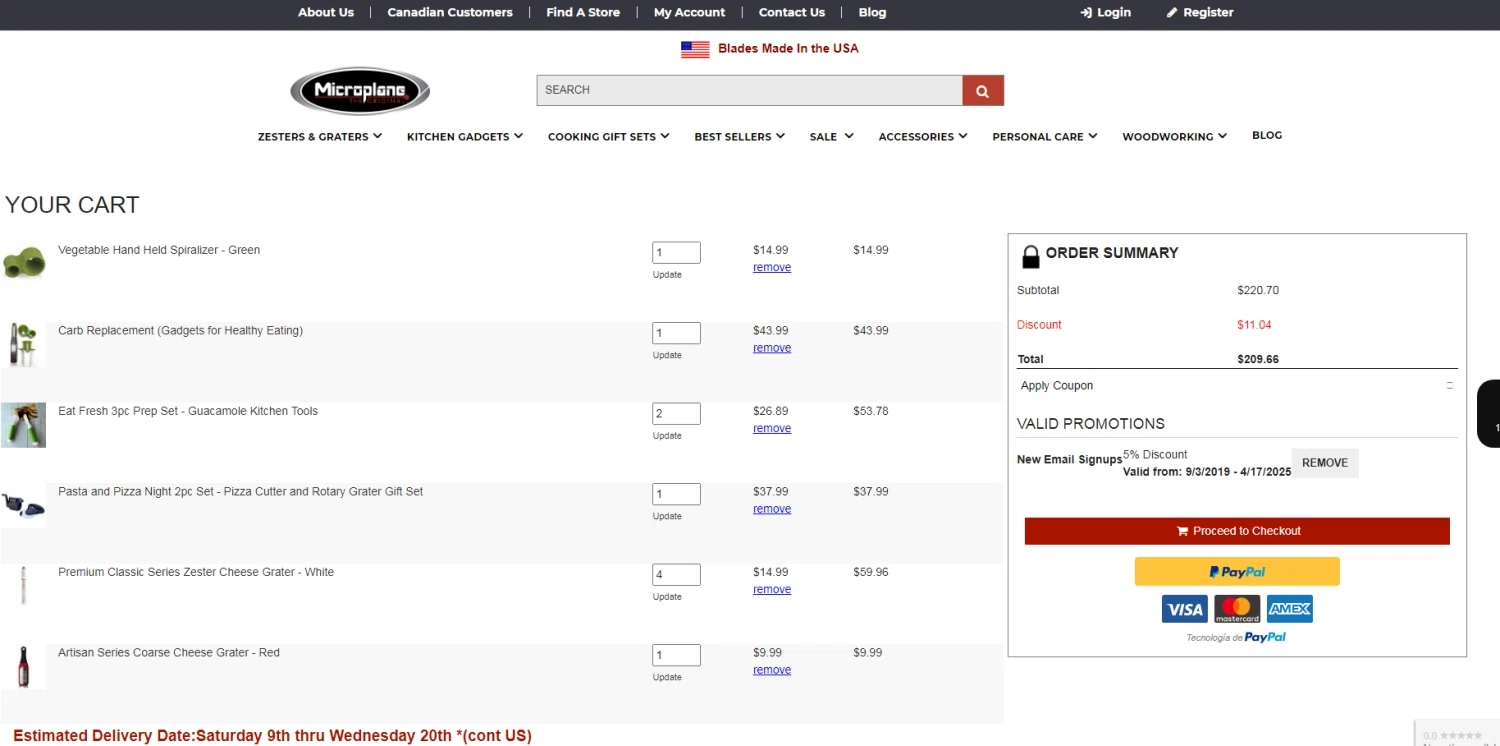Expand the Apply Coupon section
Screen dimensions: 1500x746
(1237, 386)
